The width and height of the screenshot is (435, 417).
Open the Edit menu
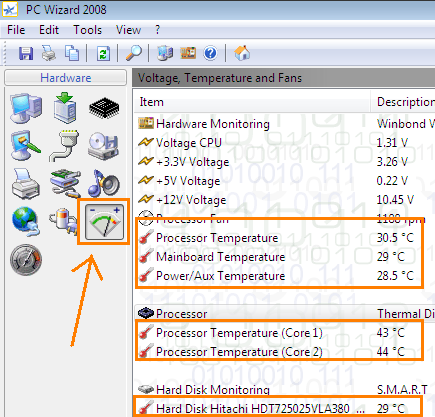click(x=49, y=30)
